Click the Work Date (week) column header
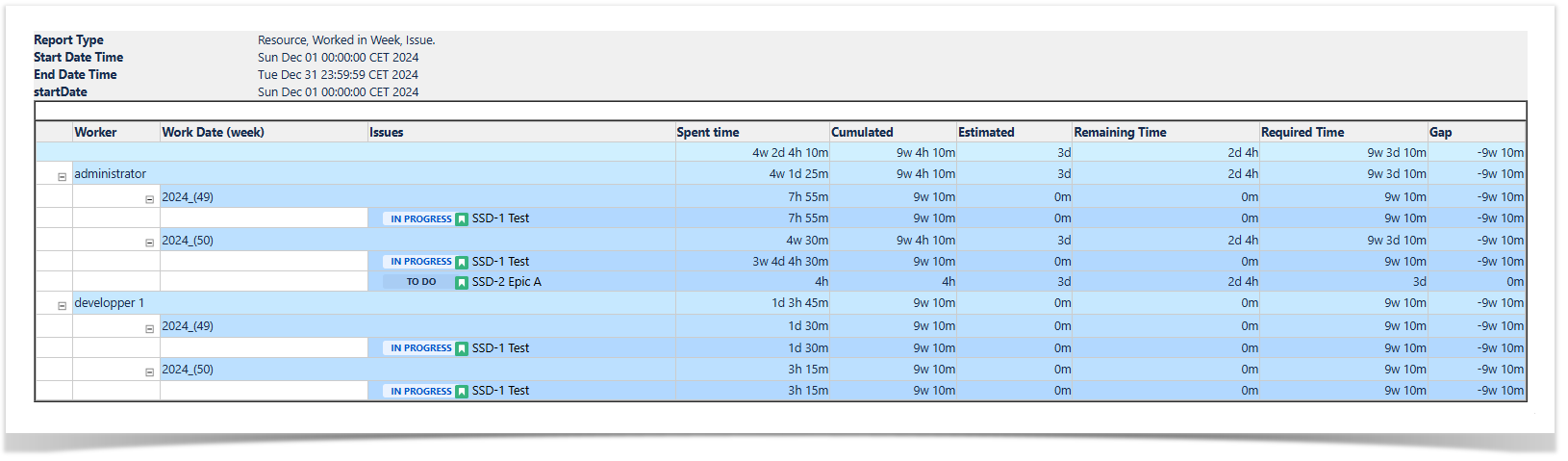Screen dimensions: 1568x461 click(x=213, y=132)
